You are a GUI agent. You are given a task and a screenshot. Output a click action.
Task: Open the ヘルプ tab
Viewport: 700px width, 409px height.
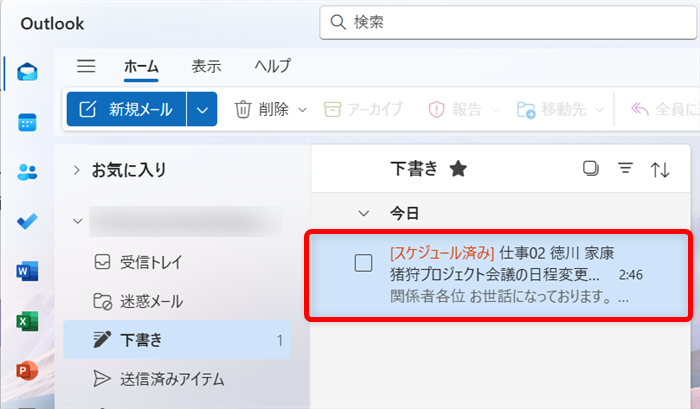(272, 66)
